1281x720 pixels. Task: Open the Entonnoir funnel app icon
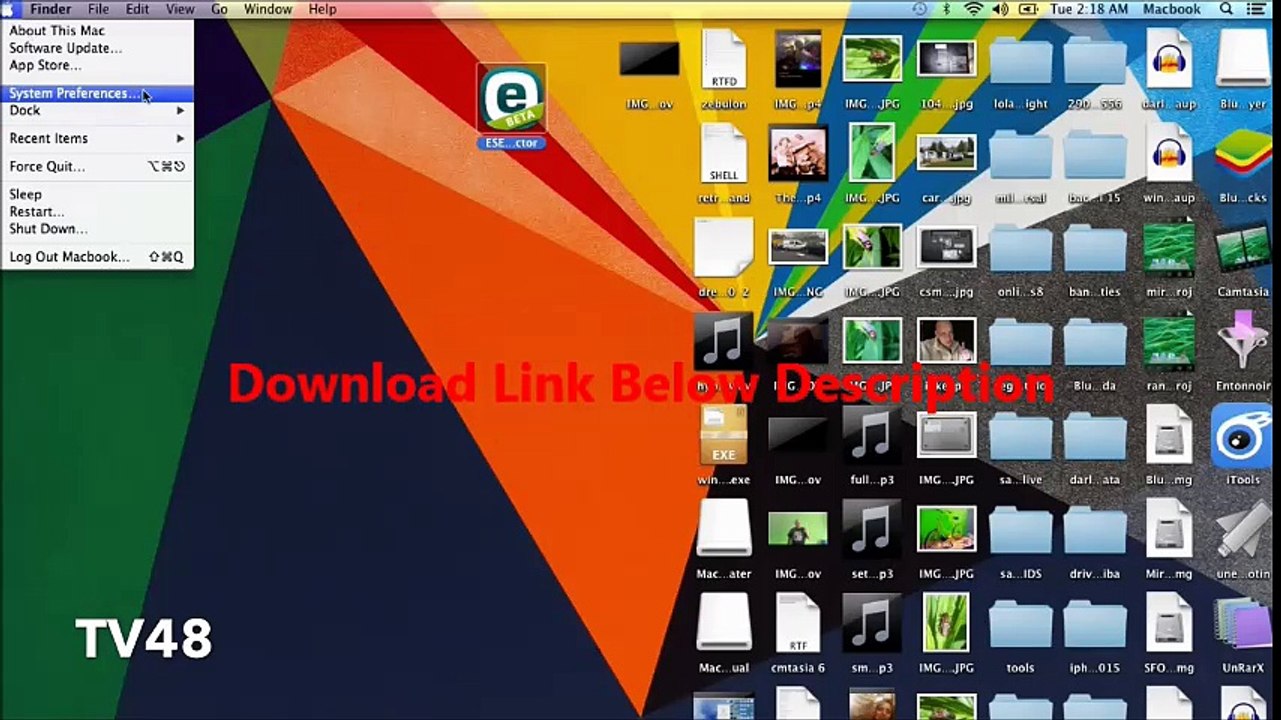[1243, 342]
